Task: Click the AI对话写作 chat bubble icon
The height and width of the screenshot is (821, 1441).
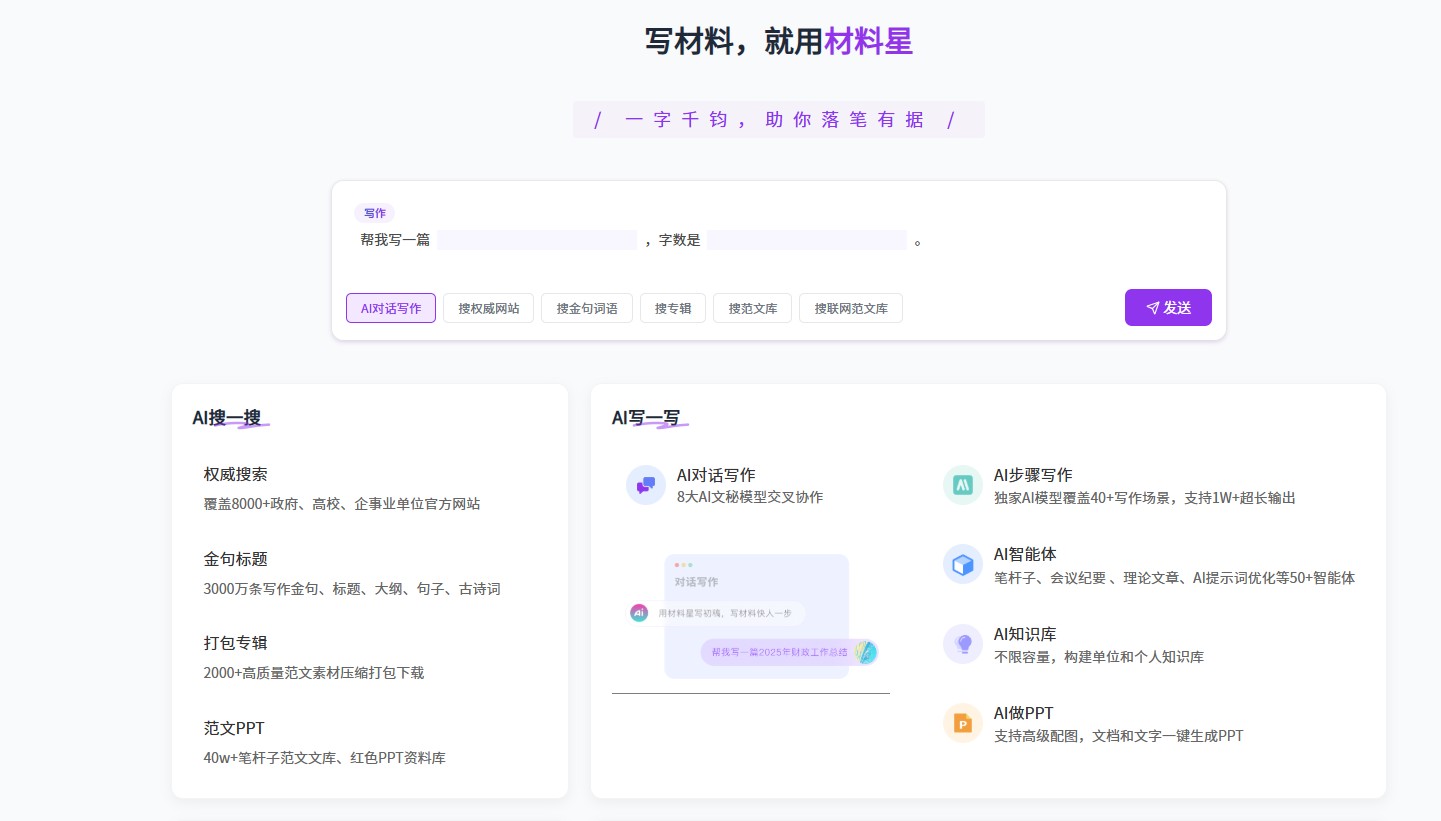Action: (645, 484)
